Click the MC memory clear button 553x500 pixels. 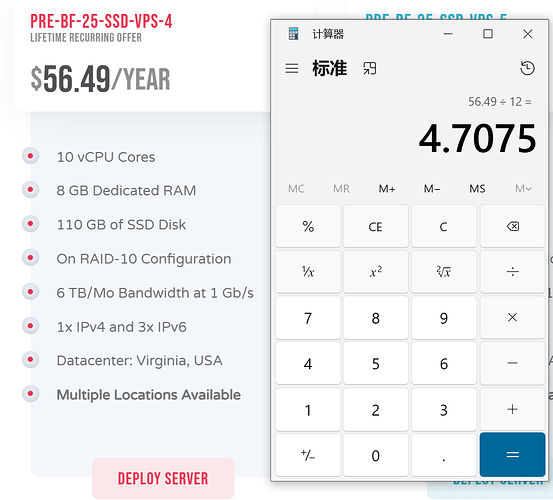[x=296, y=189]
